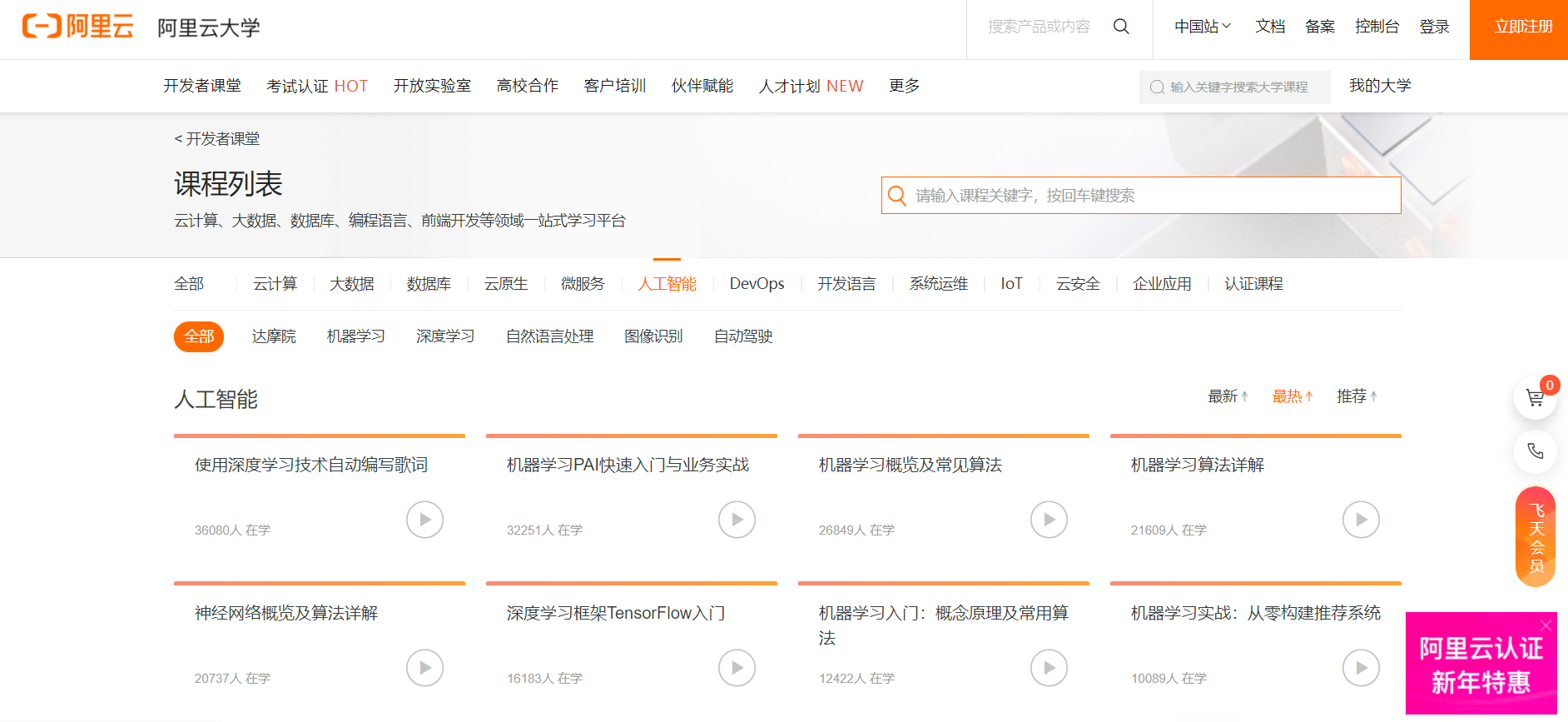Image resolution: width=1568 pixels, height=722 pixels.
Task: Open the 高校合作 nav item
Action: click(x=527, y=86)
